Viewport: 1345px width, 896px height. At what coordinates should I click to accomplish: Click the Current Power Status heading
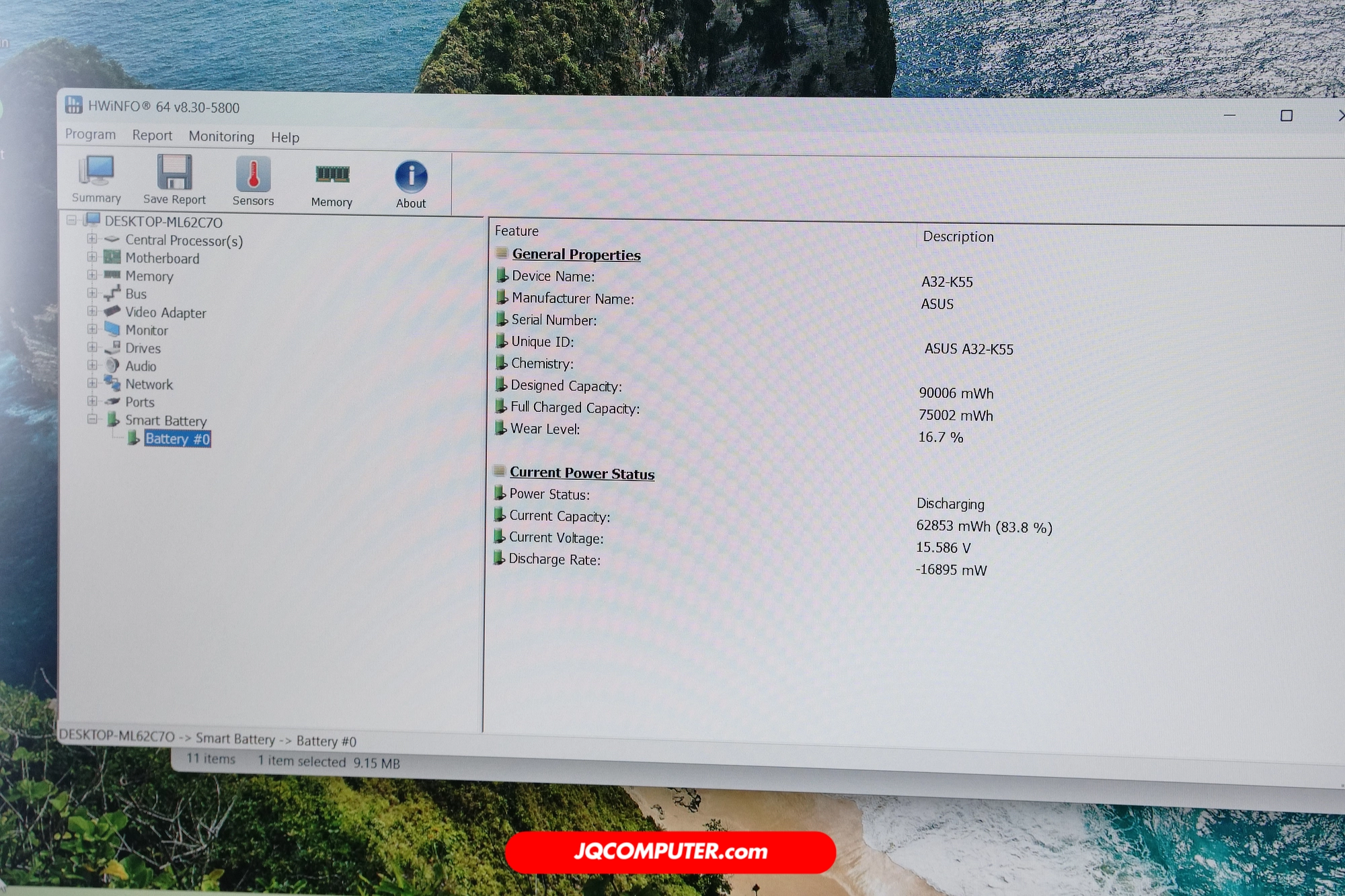click(582, 473)
